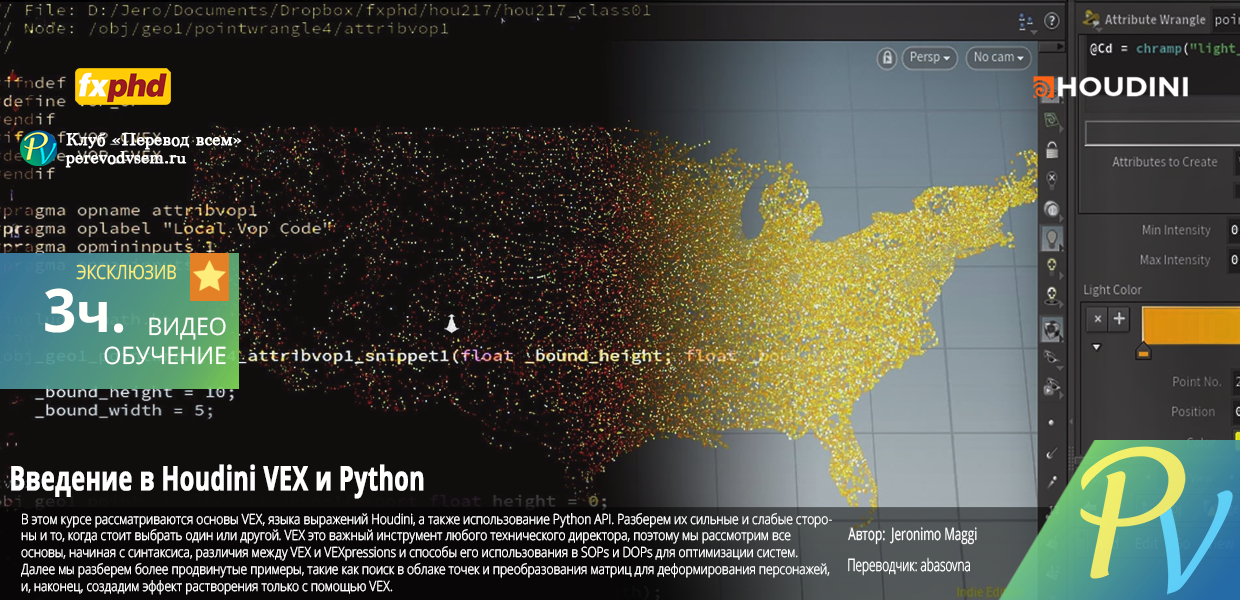The width and height of the screenshot is (1240, 600).
Task: Toggle the shadowed lighting icon
Action: click(1052, 296)
